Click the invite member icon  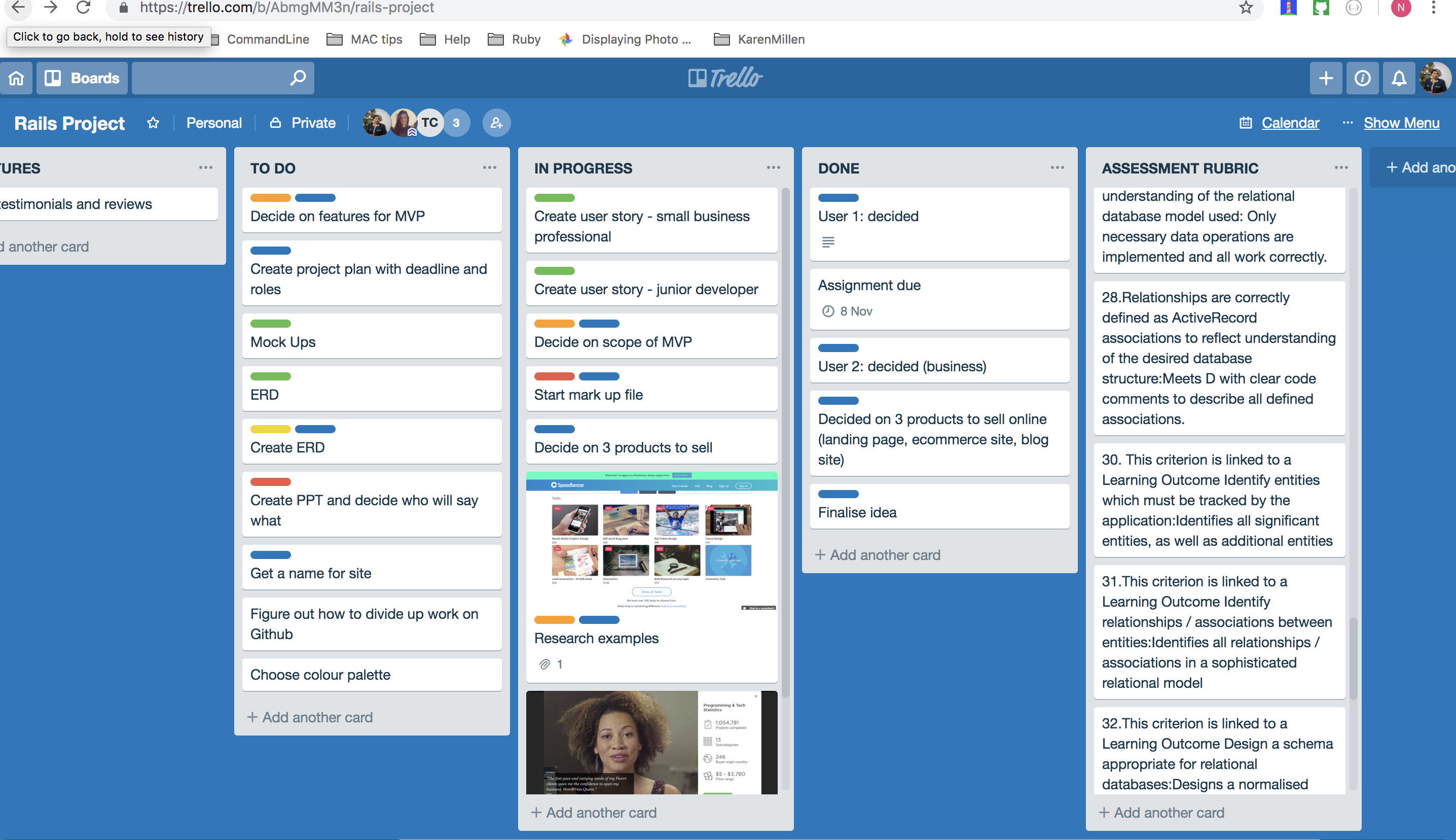pyautogui.click(x=496, y=123)
